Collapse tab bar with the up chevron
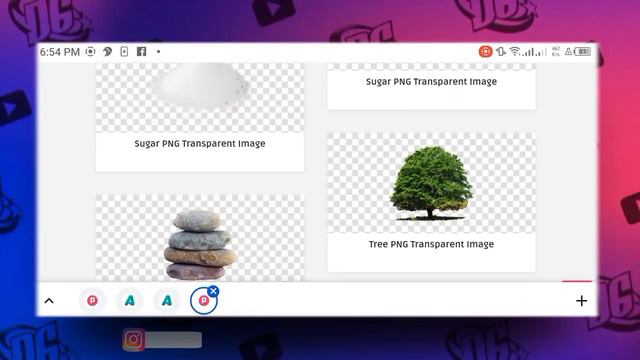 49,301
